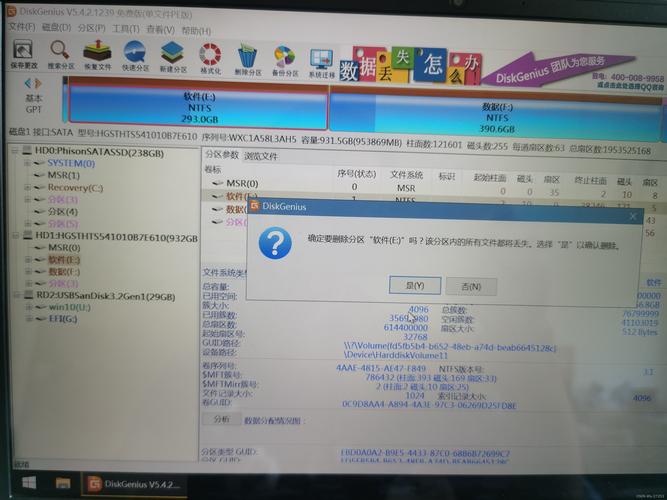The image size is (667, 500).
Task: Select SYSTEM(0) partition in the tree
Action: 71,163
